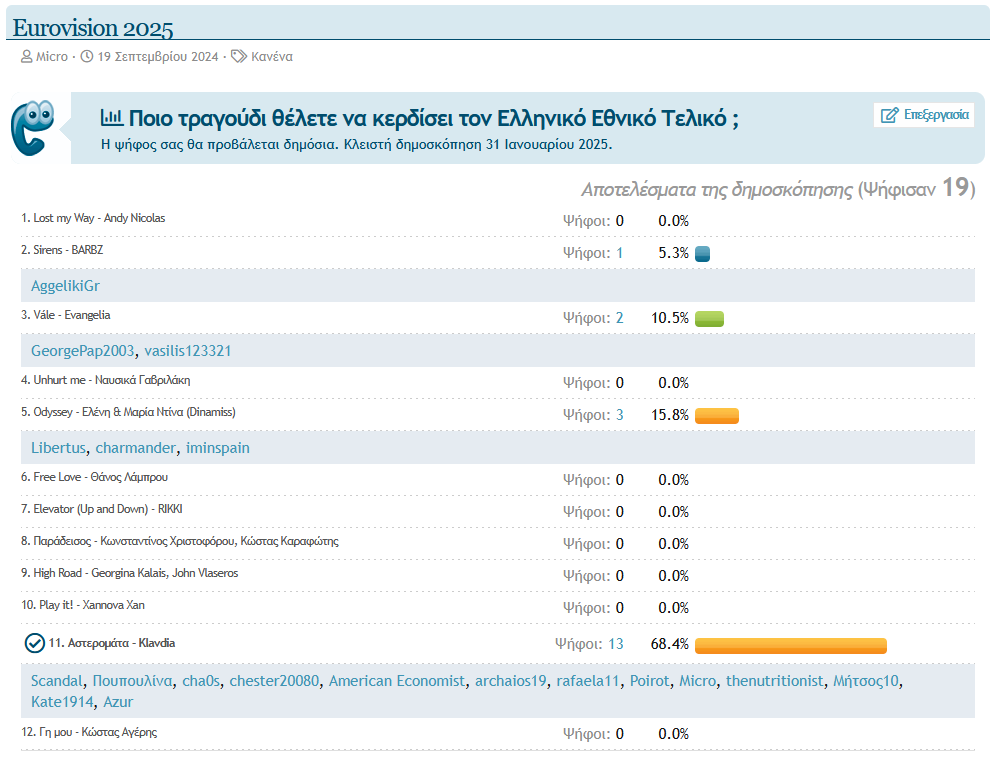Viewport: 993px width, 767px height.
Task: Open voter rafaela11's profile
Action: point(588,681)
